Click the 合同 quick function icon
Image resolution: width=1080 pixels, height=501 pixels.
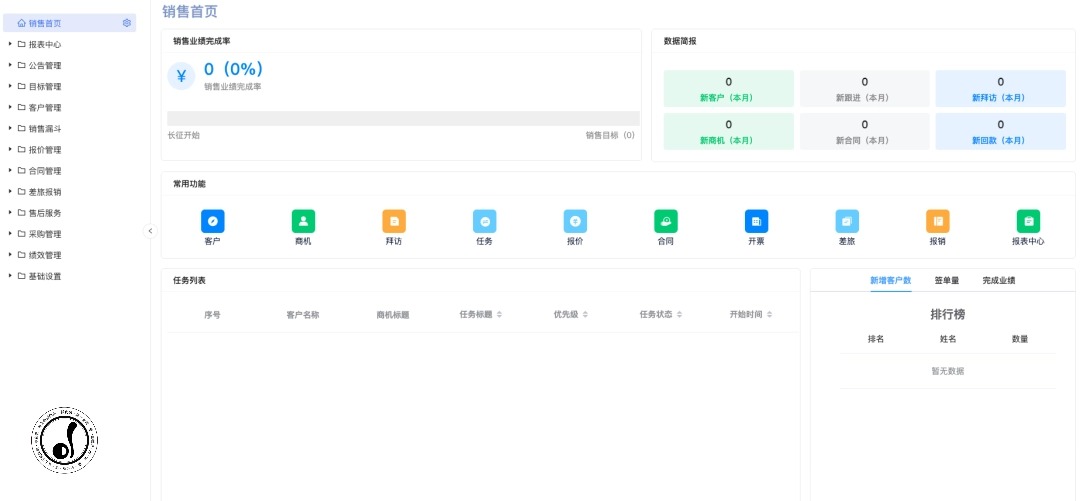coord(666,222)
